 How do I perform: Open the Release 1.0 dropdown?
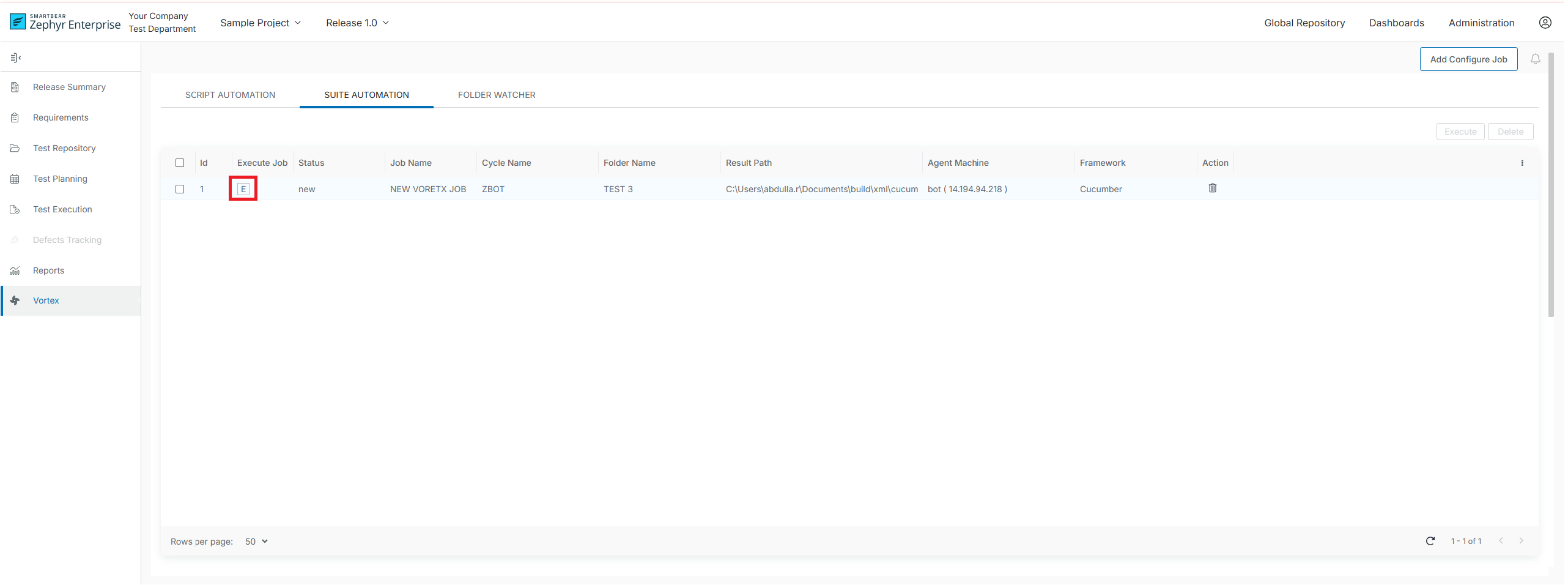357,23
